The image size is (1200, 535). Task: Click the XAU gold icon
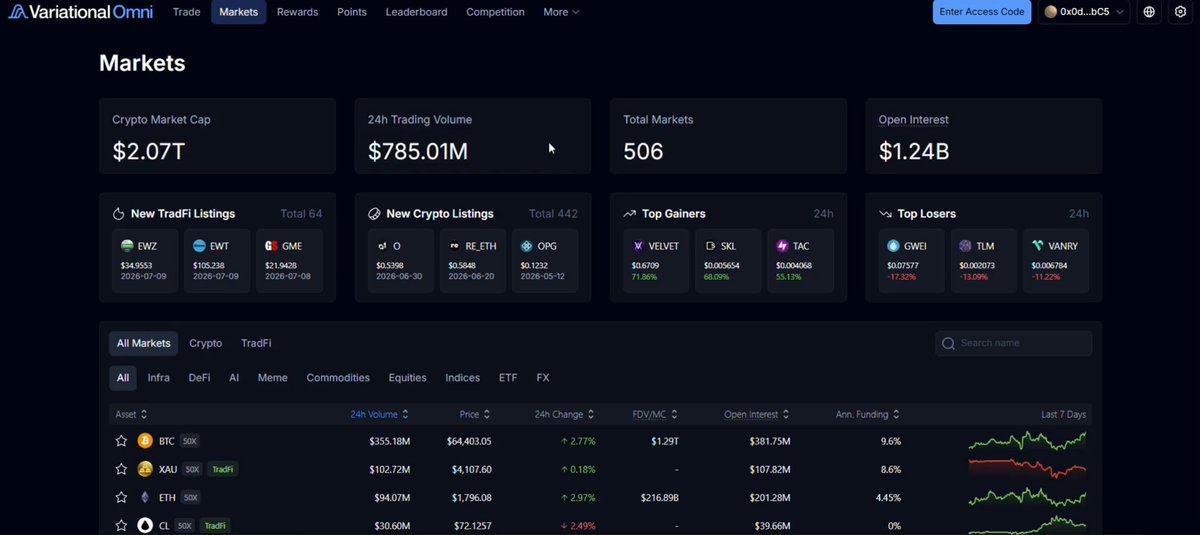(x=145, y=469)
